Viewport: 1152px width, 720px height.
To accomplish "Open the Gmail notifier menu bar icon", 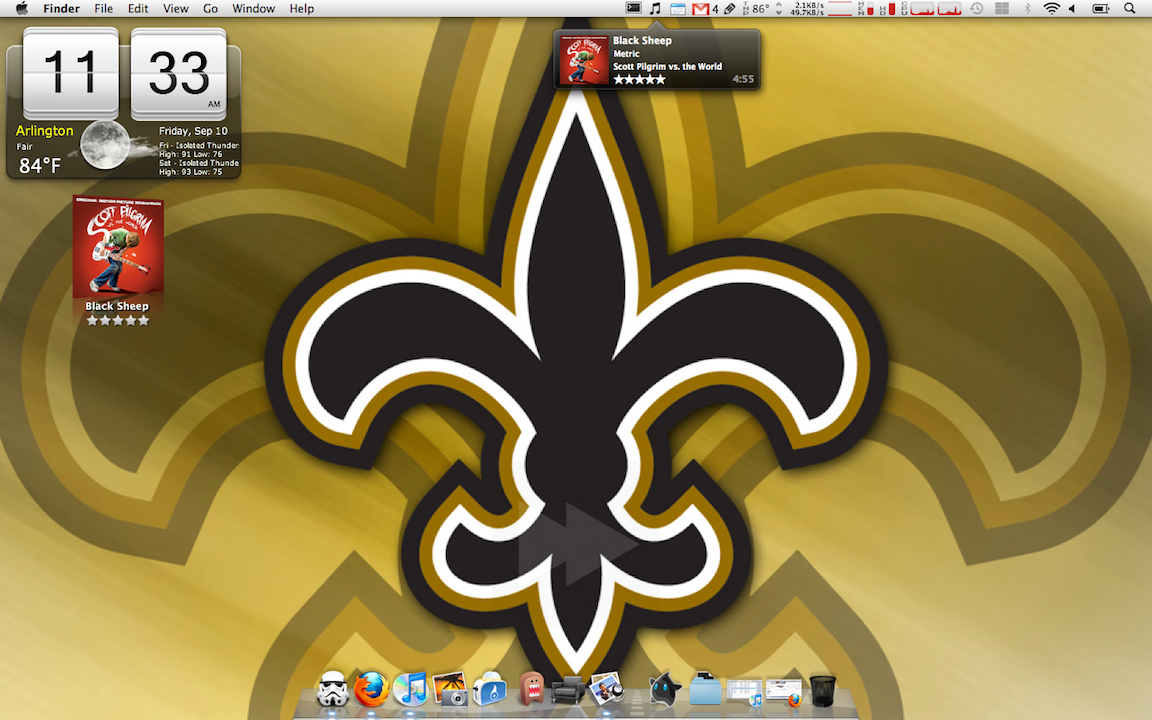I will click(x=700, y=9).
